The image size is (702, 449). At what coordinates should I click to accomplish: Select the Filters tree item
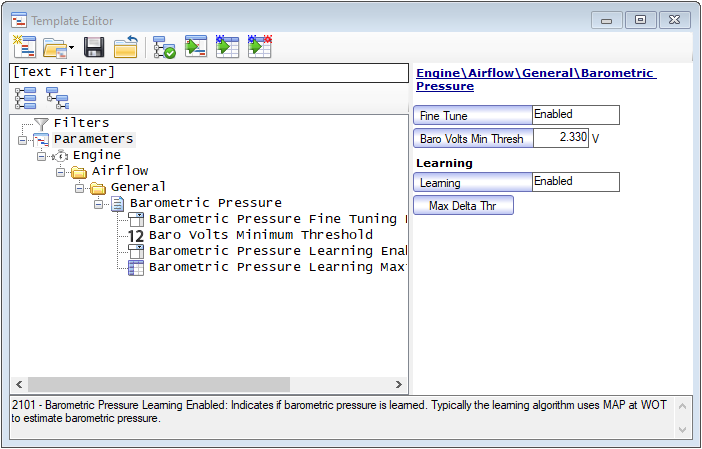(x=81, y=123)
